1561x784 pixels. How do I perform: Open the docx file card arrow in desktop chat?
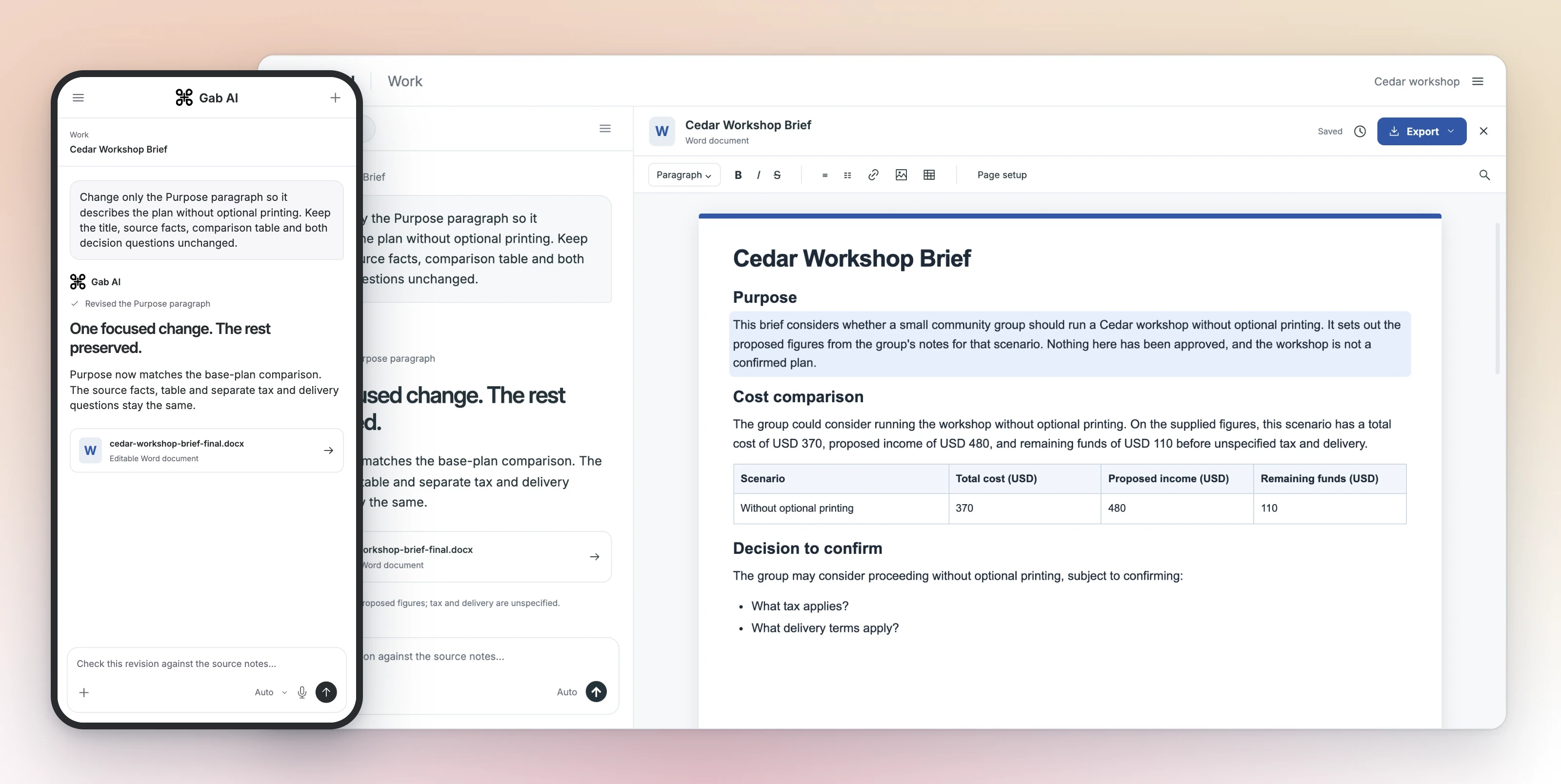point(595,557)
